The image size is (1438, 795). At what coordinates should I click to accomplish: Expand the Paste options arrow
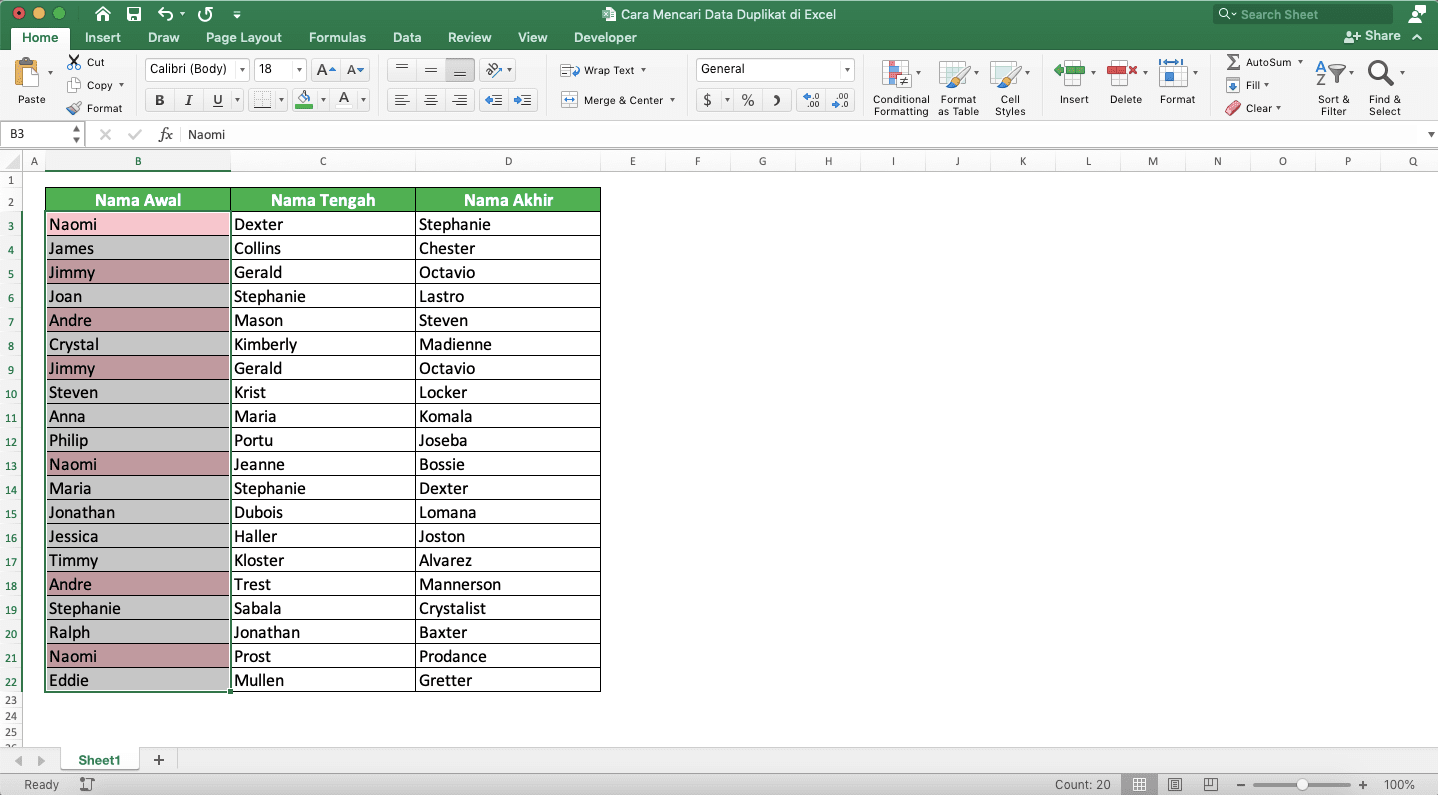pyautogui.click(x=50, y=73)
